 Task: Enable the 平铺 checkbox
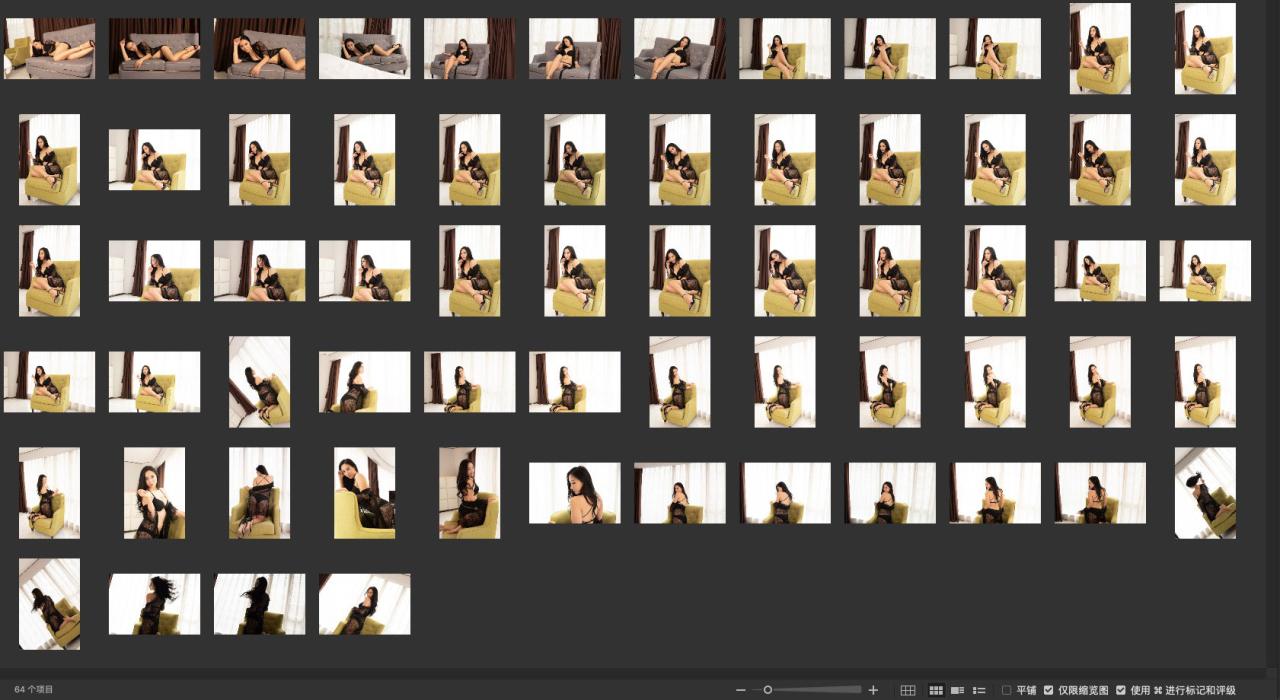click(x=1006, y=690)
